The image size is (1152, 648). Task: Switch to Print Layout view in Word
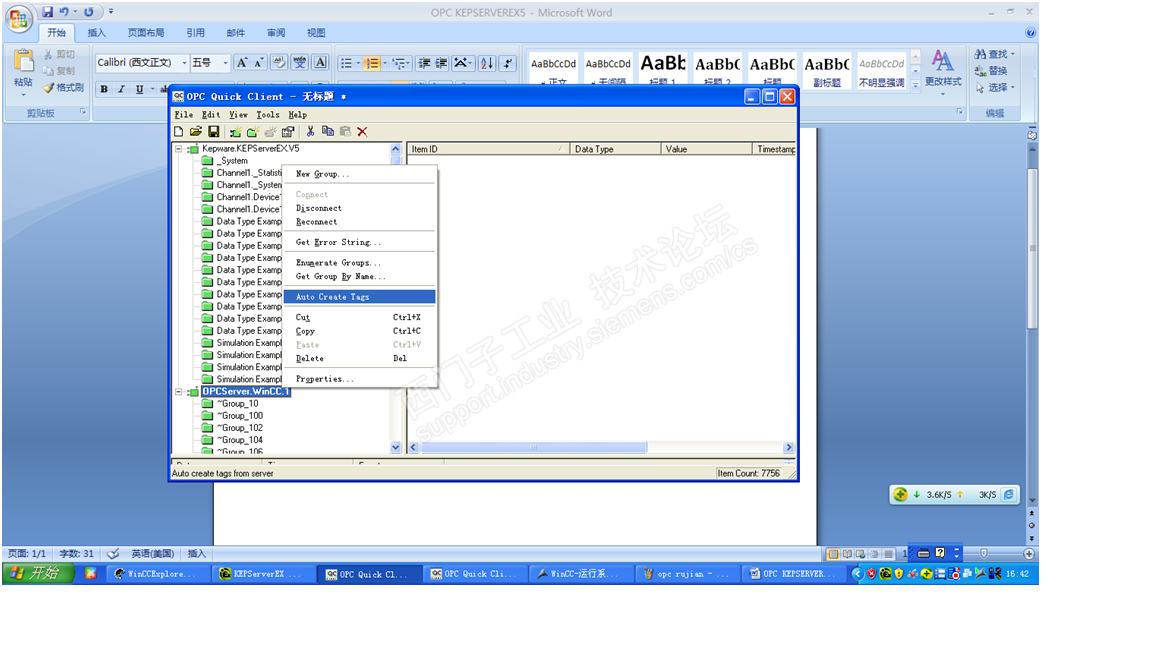833,553
